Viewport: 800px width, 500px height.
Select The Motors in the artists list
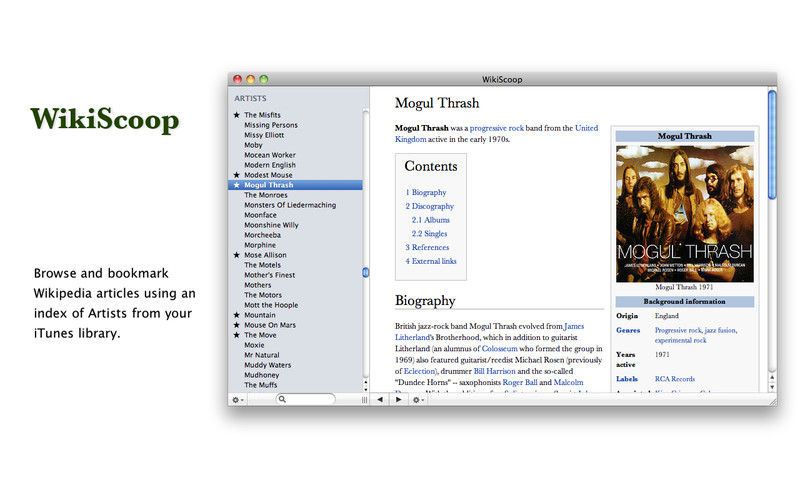click(x=263, y=295)
